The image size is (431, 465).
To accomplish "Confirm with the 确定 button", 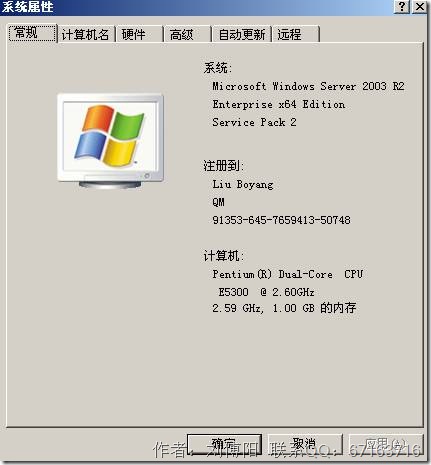I will (x=224, y=444).
